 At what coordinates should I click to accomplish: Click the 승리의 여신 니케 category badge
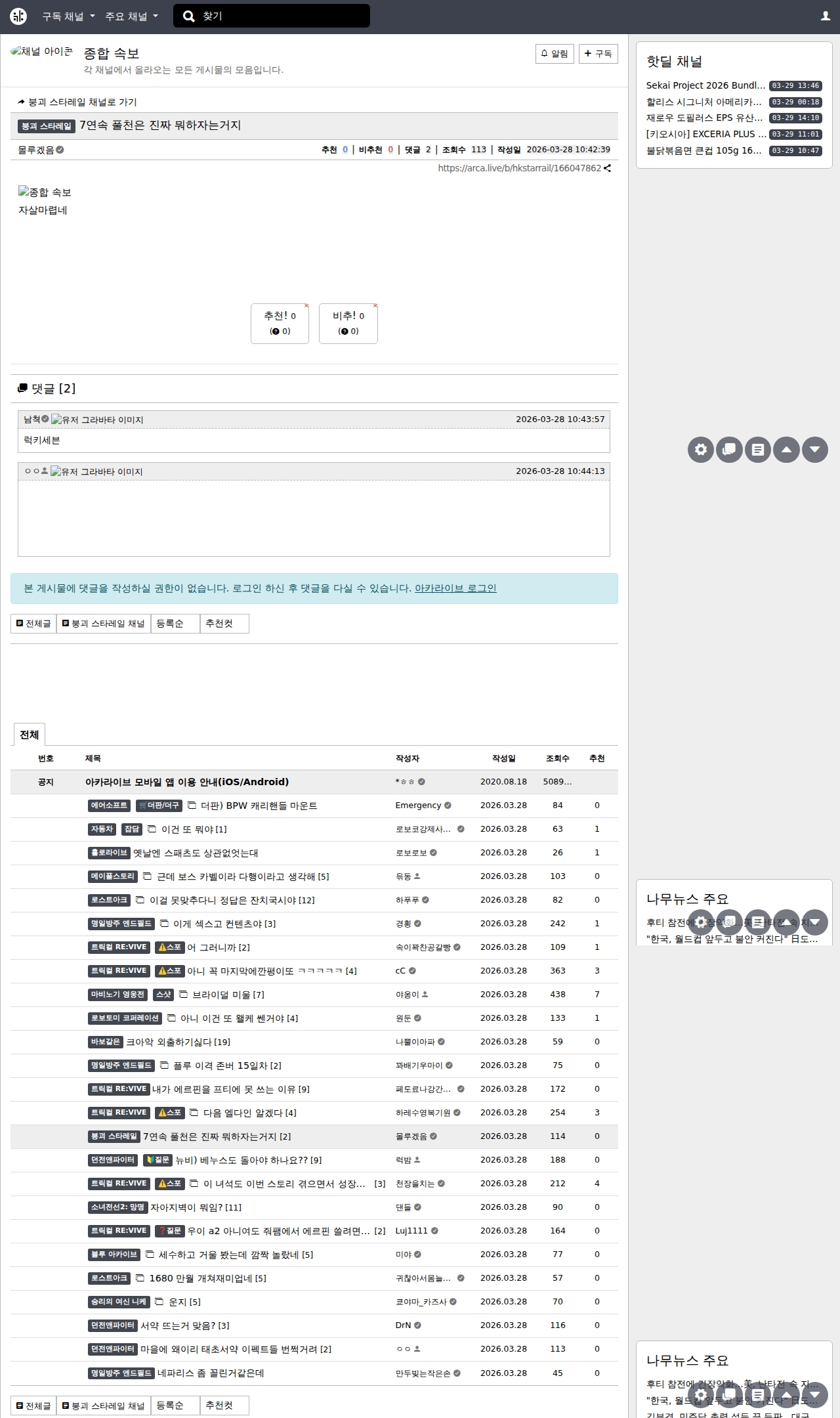coord(119,1302)
